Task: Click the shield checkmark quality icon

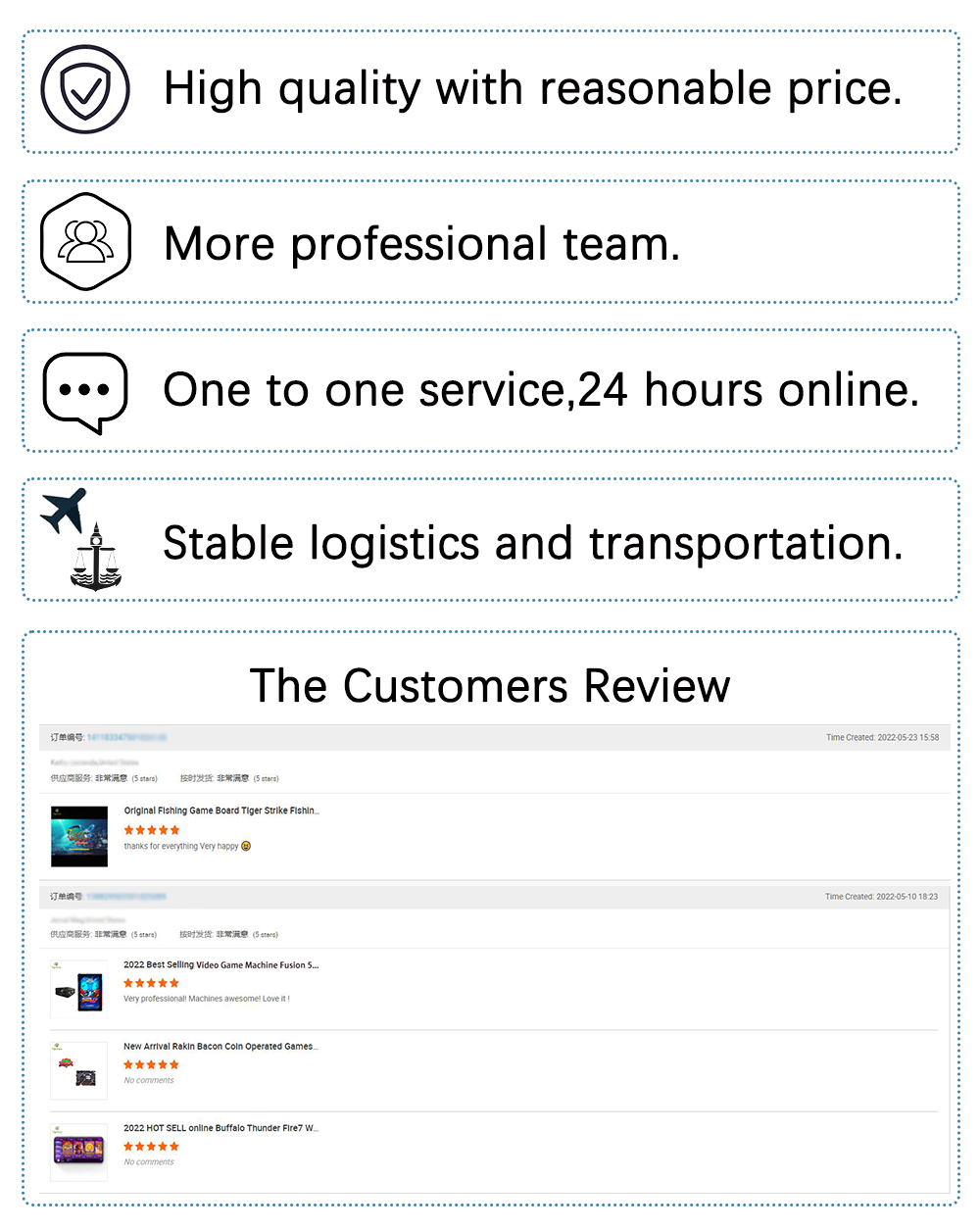Action: tap(85, 90)
